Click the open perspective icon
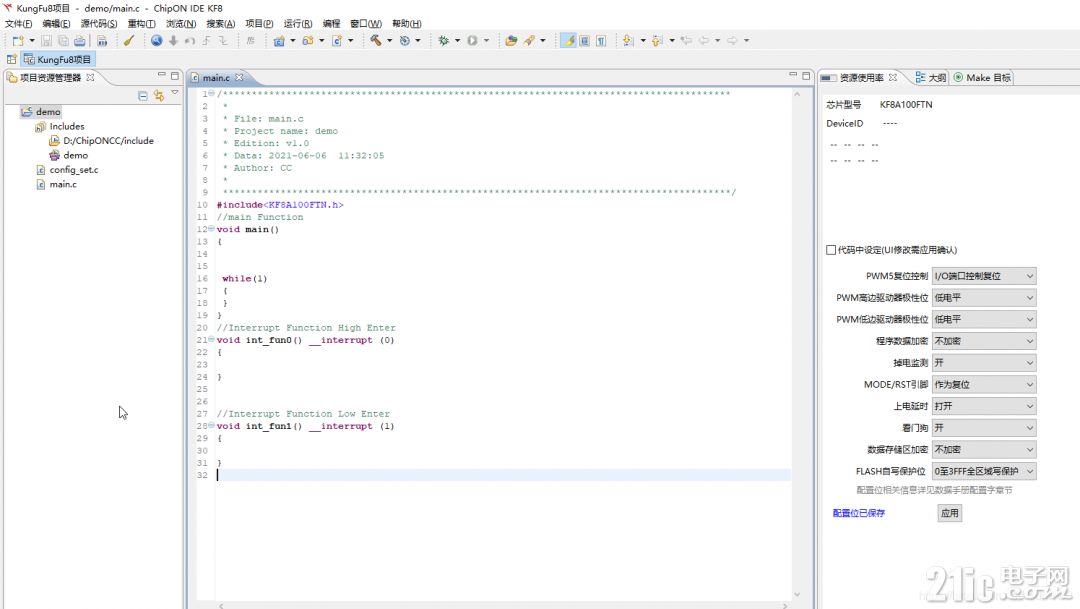Viewport: 1080px width, 609px height. (x=12, y=59)
